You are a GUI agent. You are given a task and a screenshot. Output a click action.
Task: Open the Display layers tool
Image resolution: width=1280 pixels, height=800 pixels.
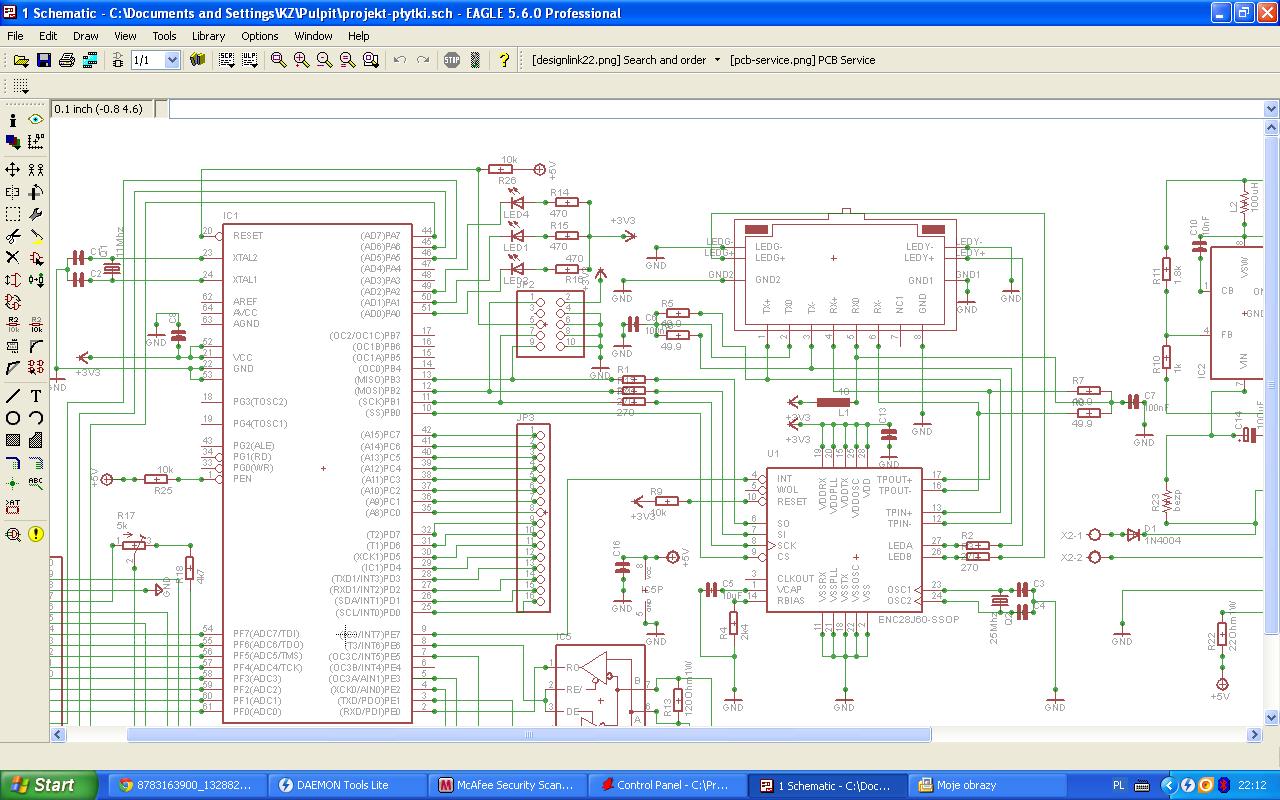click(13, 142)
